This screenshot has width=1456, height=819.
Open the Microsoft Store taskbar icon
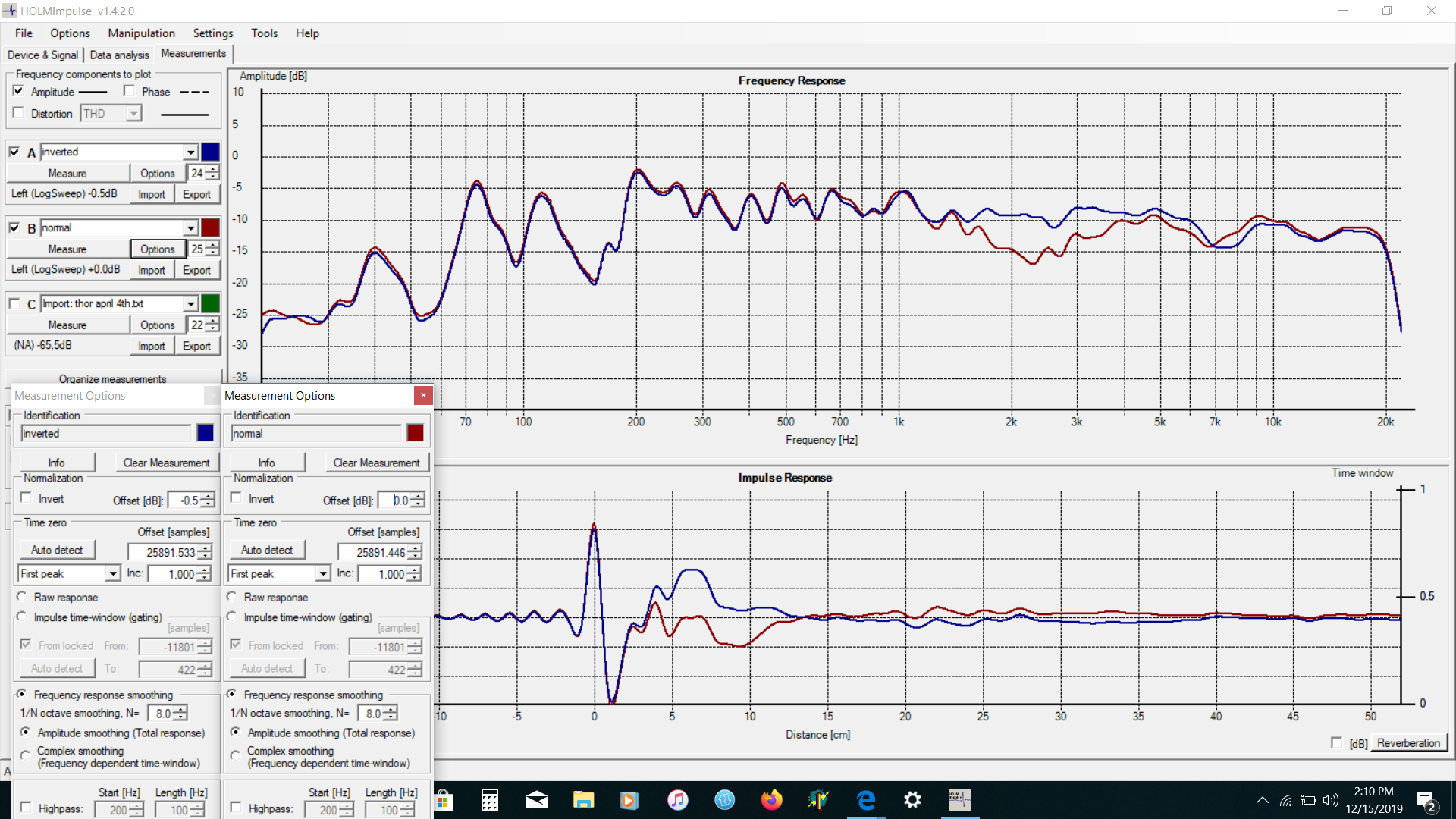pyautogui.click(x=444, y=800)
